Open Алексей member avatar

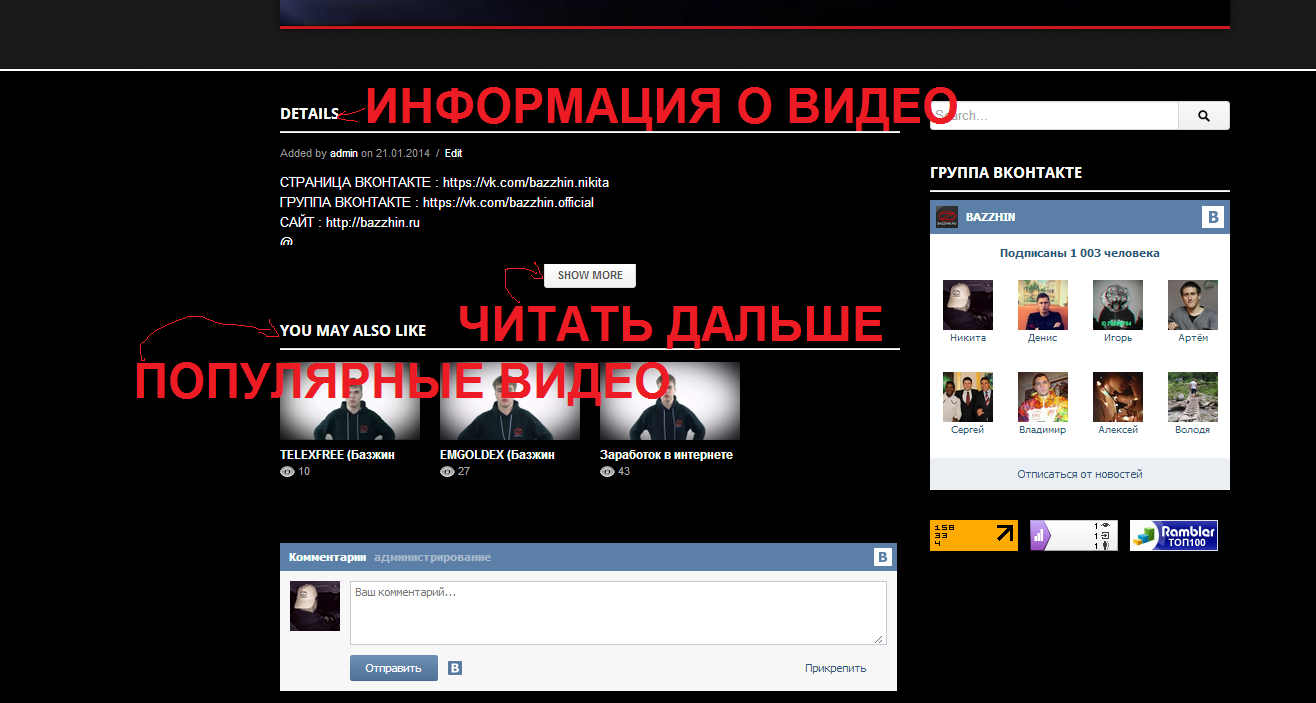tap(1118, 397)
